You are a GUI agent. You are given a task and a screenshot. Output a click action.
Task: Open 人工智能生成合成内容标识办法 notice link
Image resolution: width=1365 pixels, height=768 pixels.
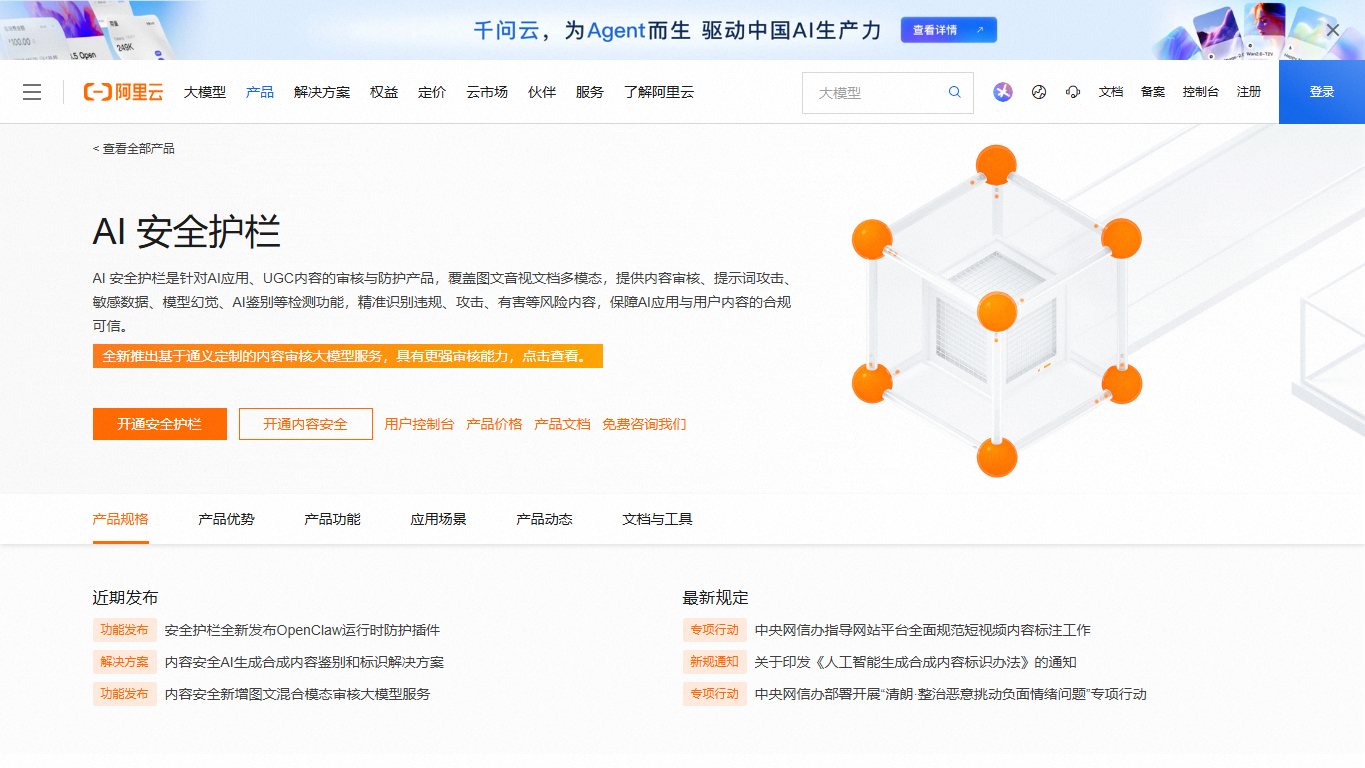pyautogui.click(x=916, y=662)
